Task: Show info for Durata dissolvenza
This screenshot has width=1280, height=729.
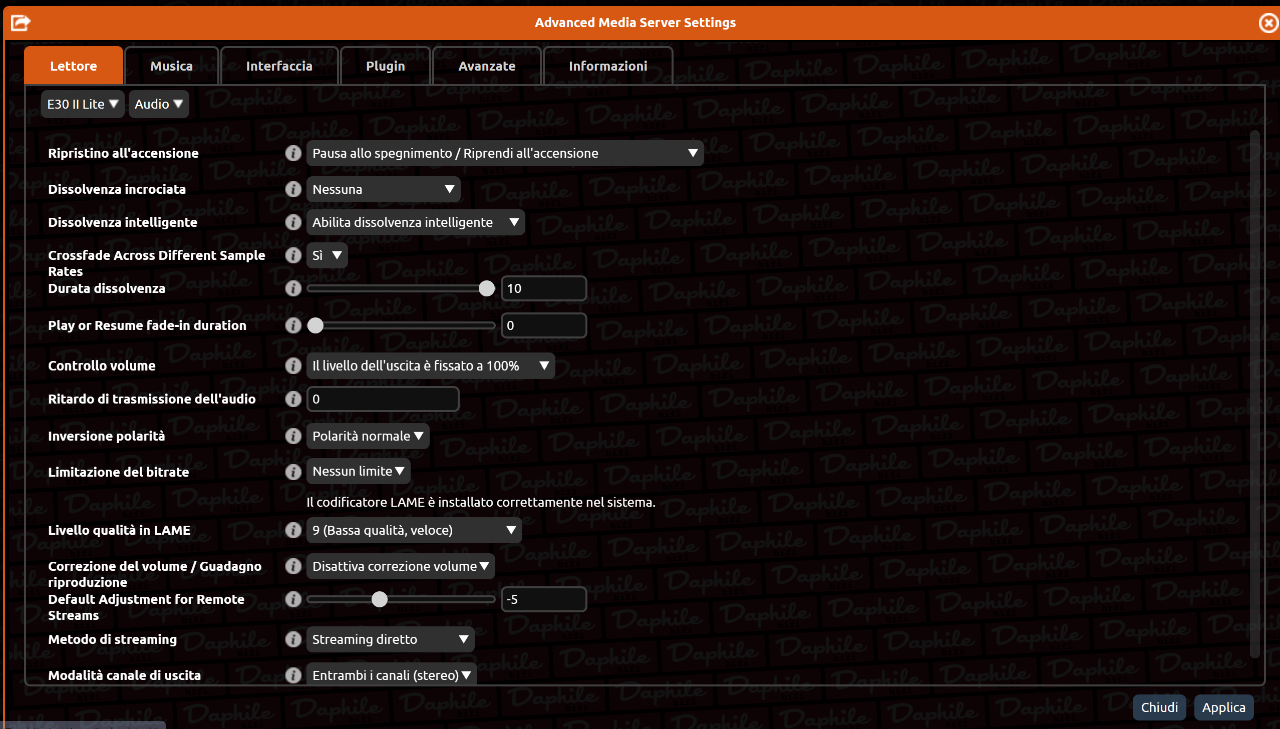Action: tap(293, 288)
